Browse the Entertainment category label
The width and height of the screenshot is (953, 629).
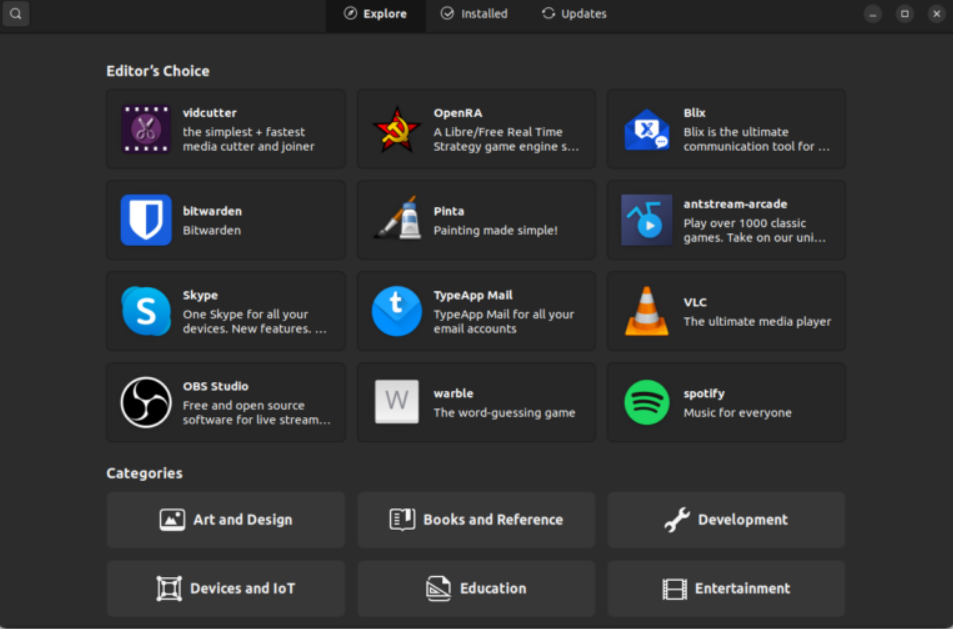click(742, 588)
